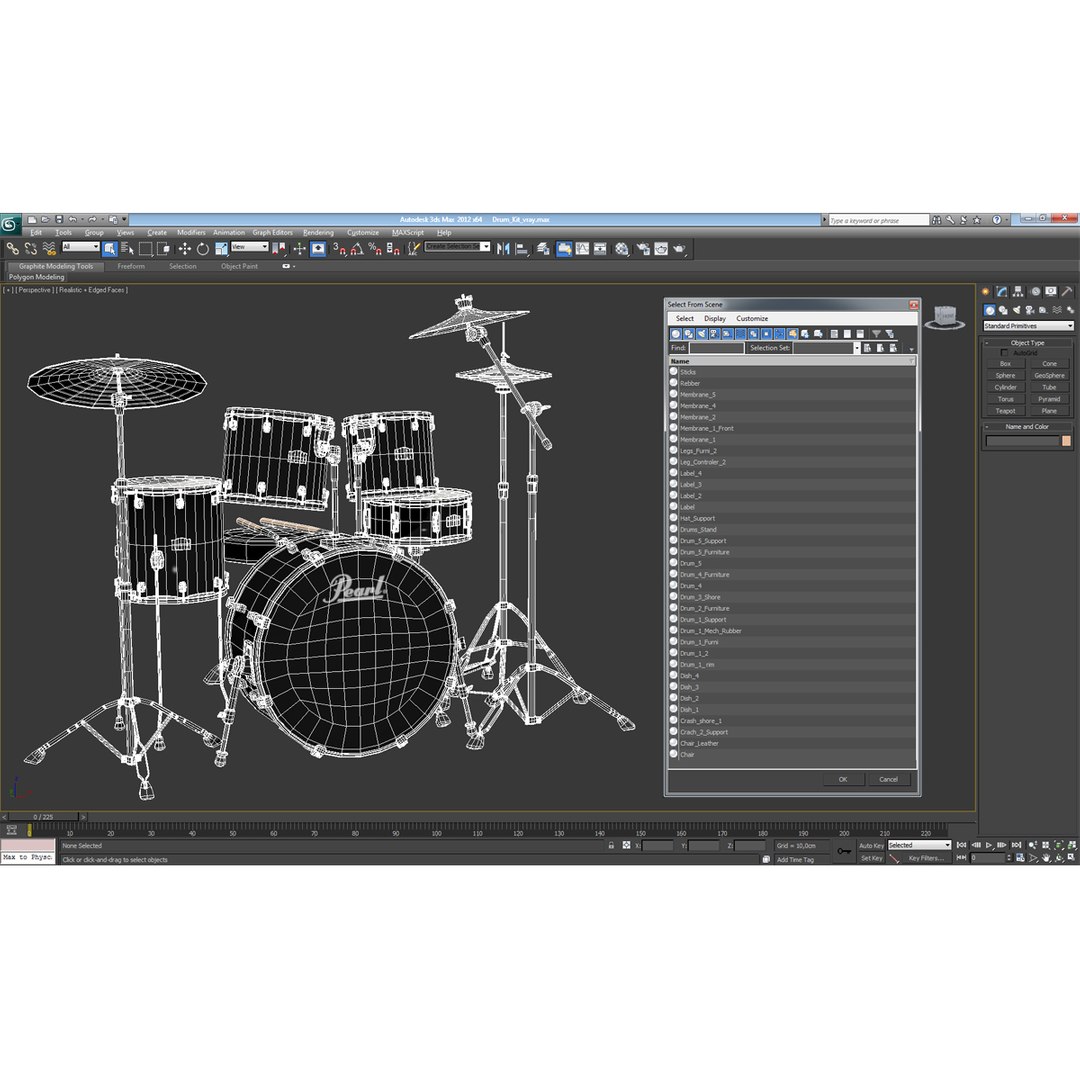The height and width of the screenshot is (1080, 1080).
Task: Click the GeoSphere primitive button
Action: [1049, 375]
